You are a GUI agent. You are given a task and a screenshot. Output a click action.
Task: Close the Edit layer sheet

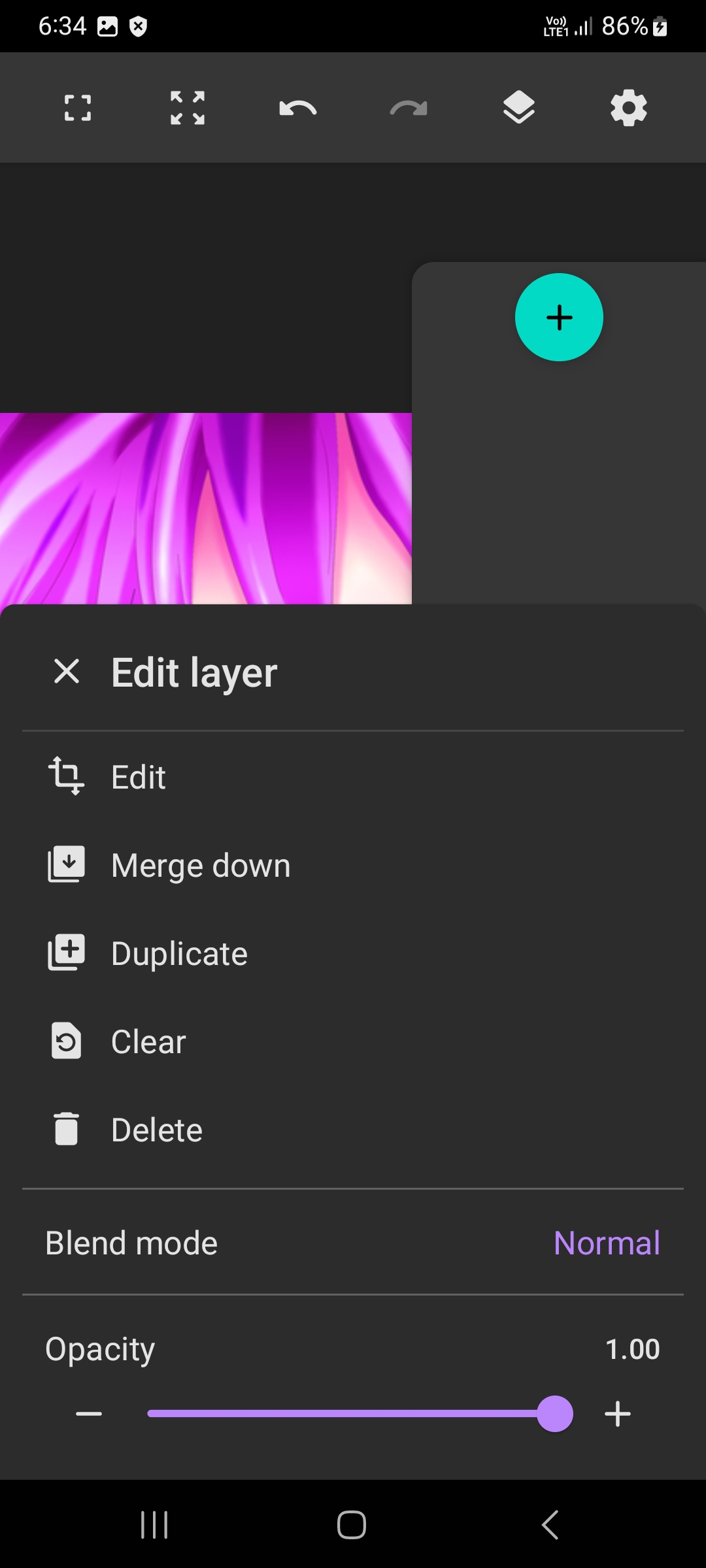67,672
